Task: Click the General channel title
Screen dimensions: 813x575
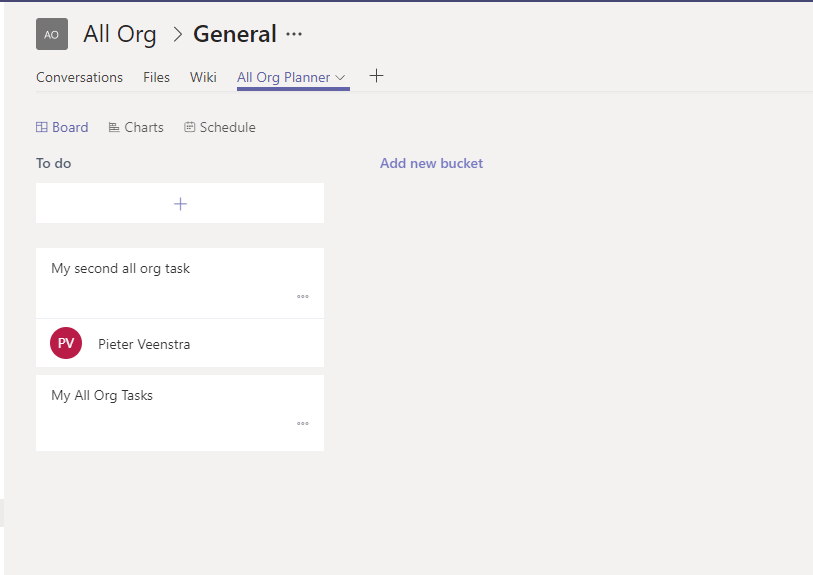Action: click(235, 34)
